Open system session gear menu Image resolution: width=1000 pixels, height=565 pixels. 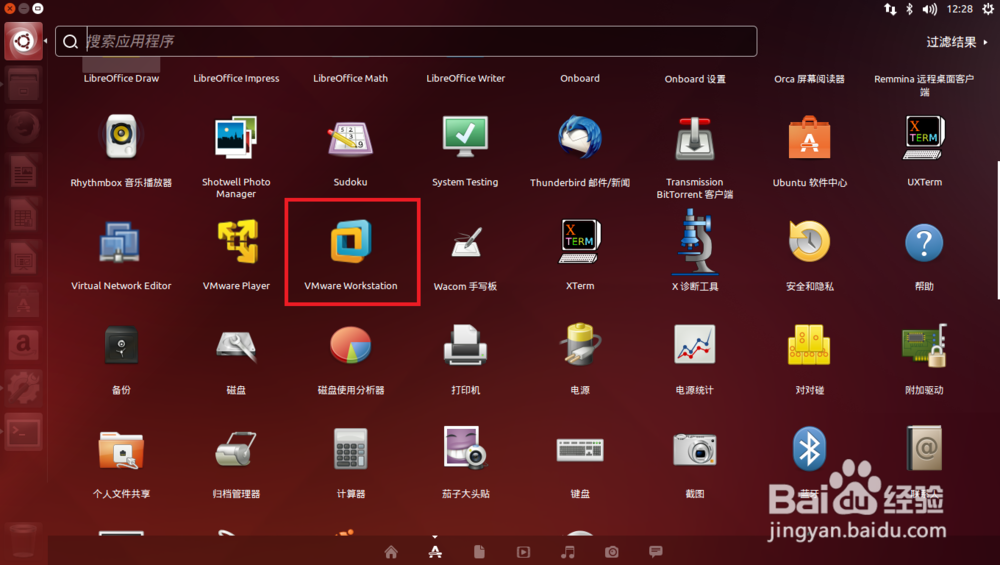click(x=988, y=9)
